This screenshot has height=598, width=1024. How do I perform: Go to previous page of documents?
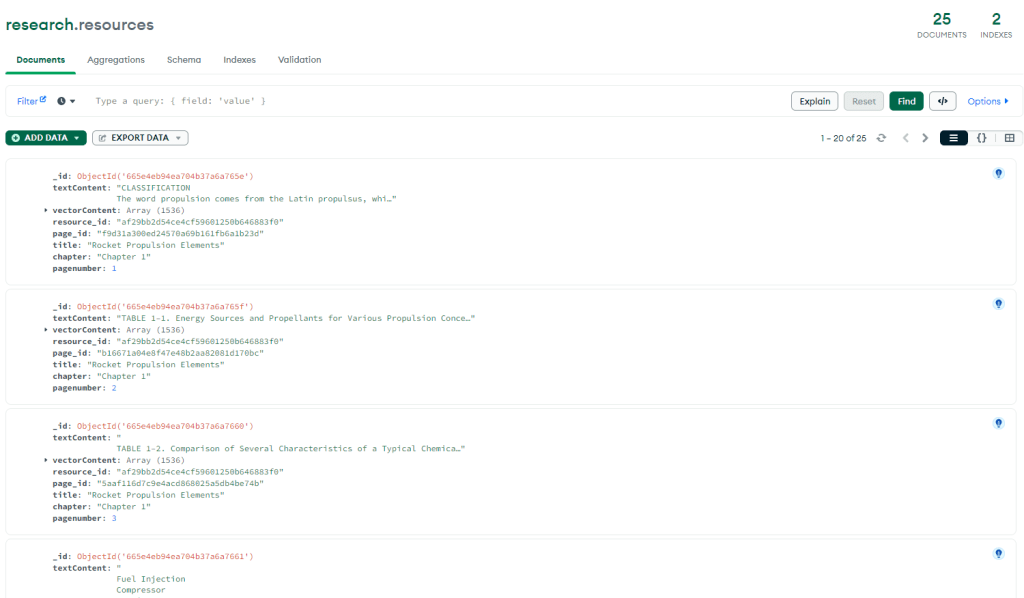coord(905,138)
